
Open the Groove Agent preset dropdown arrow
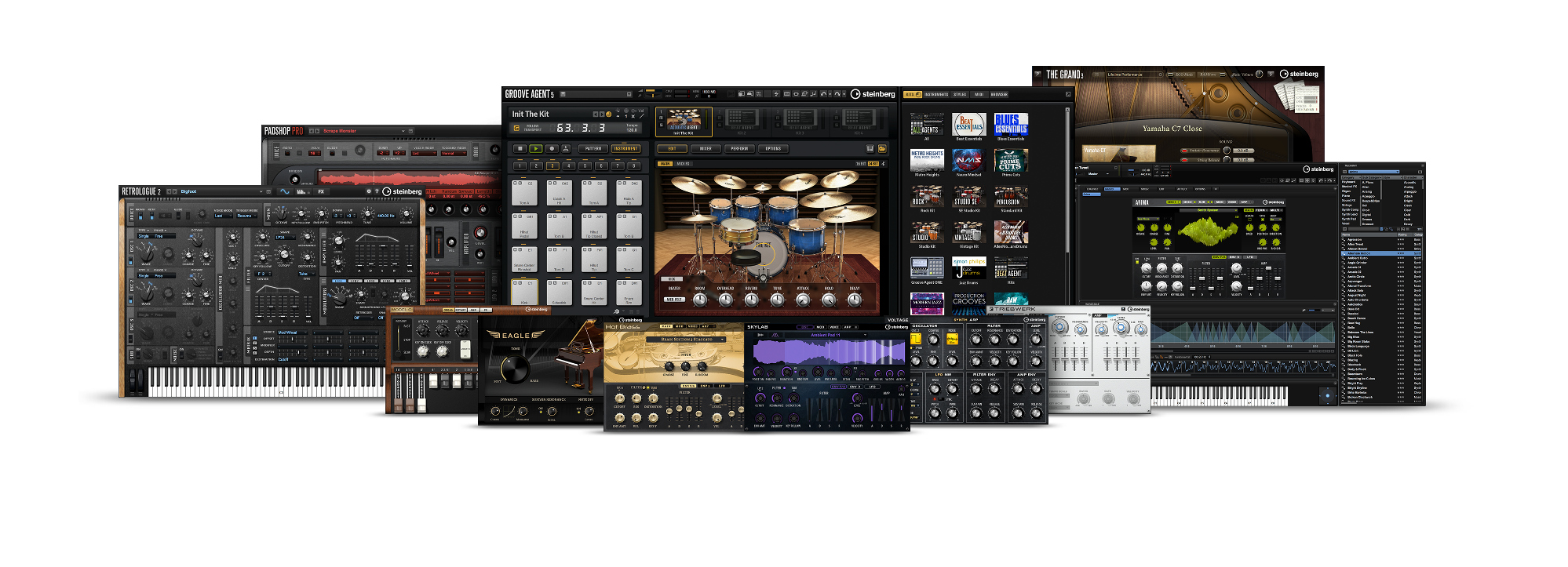tap(629, 94)
